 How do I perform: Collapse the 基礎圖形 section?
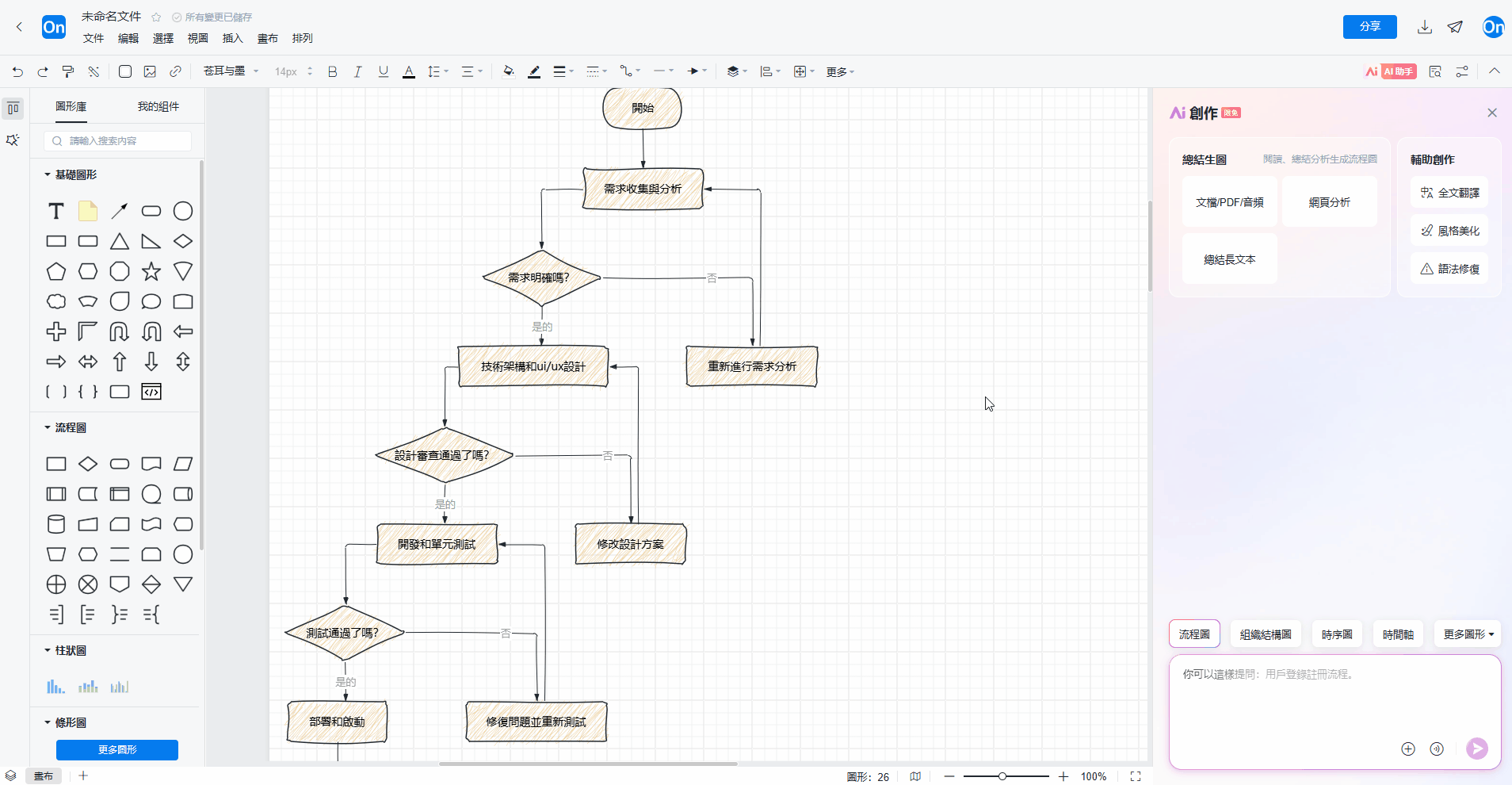point(48,174)
